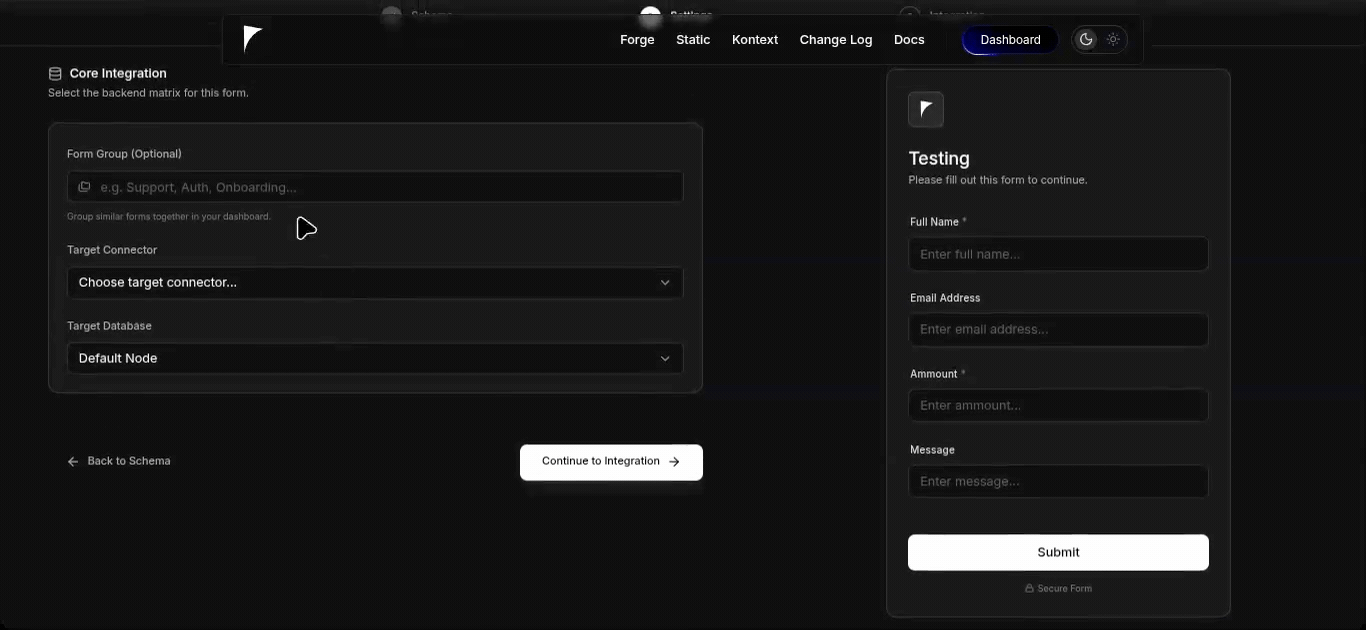Expand the Target Connector dropdown
The width and height of the screenshot is (1366, 630).
tap(375, 282)
